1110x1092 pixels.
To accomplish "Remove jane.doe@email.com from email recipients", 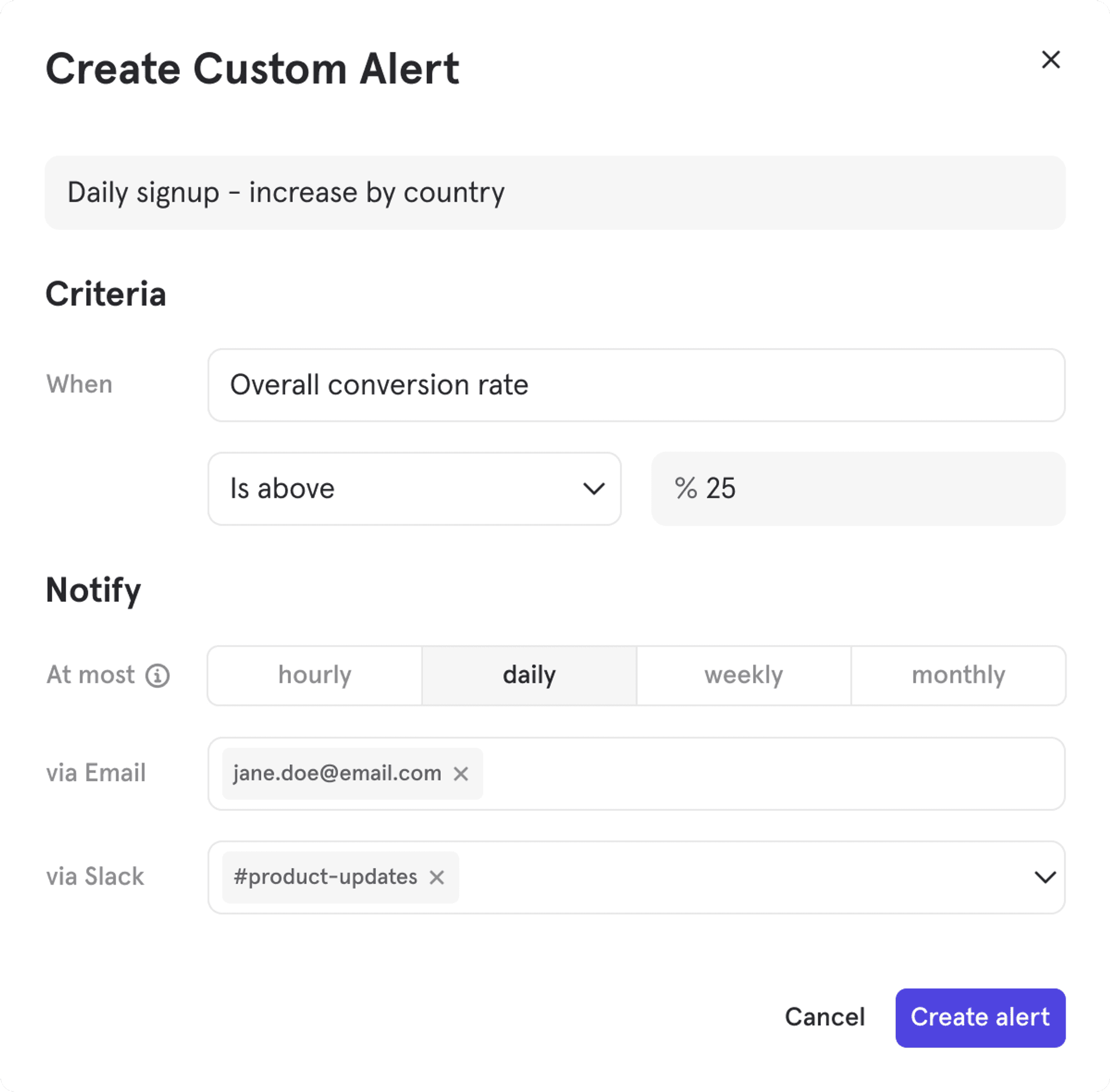I will point(461,774).
